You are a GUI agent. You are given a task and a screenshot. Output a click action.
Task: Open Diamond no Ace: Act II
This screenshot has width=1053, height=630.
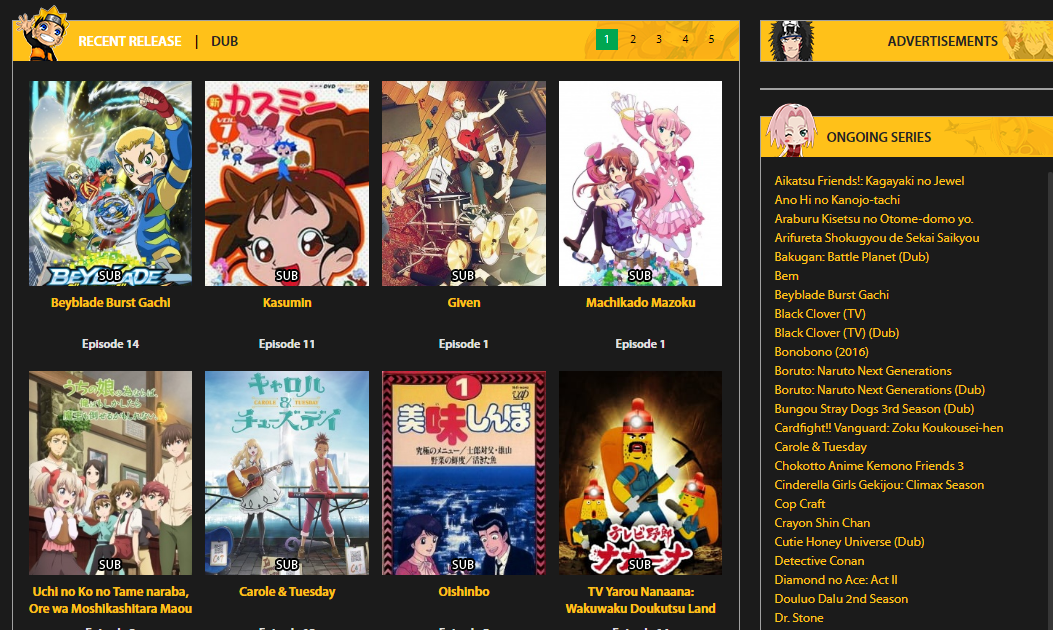(x=836, y=580)
